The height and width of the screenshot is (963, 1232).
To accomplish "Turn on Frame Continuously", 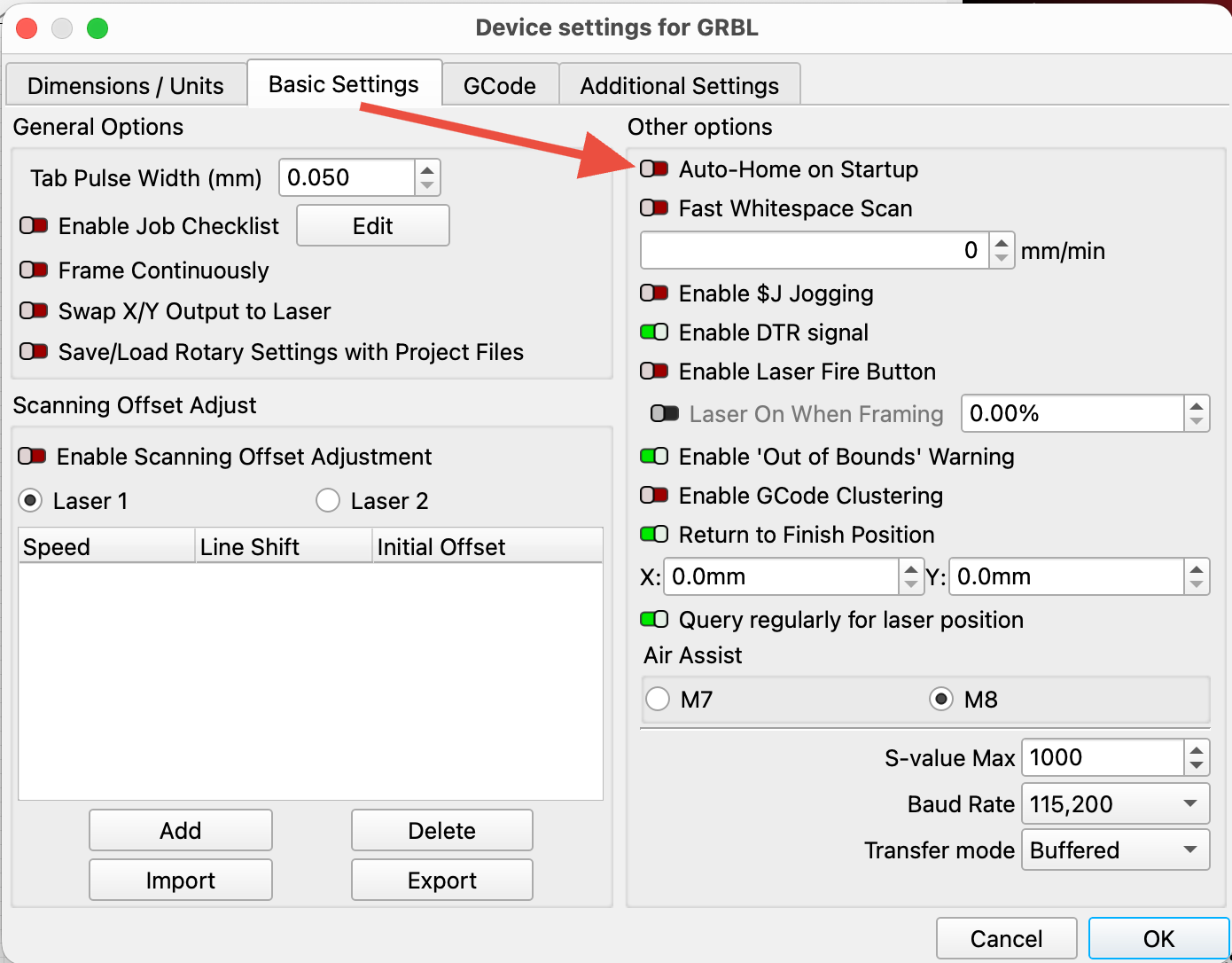I will point(34,270).
